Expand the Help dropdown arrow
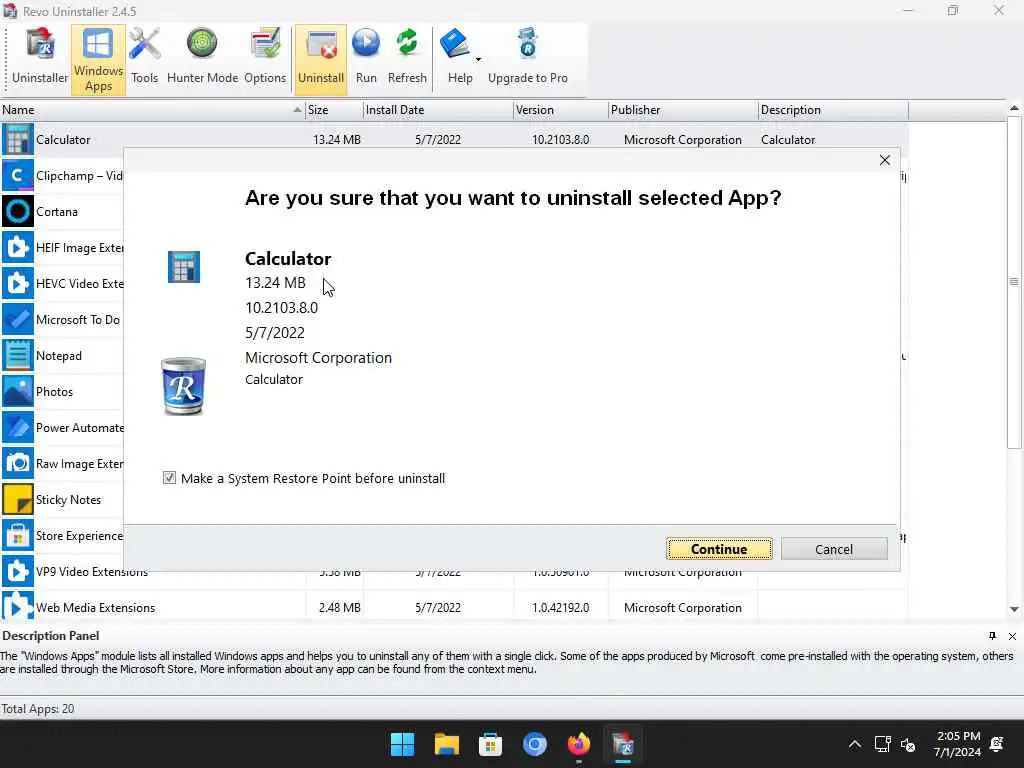 tap(478, 59)
